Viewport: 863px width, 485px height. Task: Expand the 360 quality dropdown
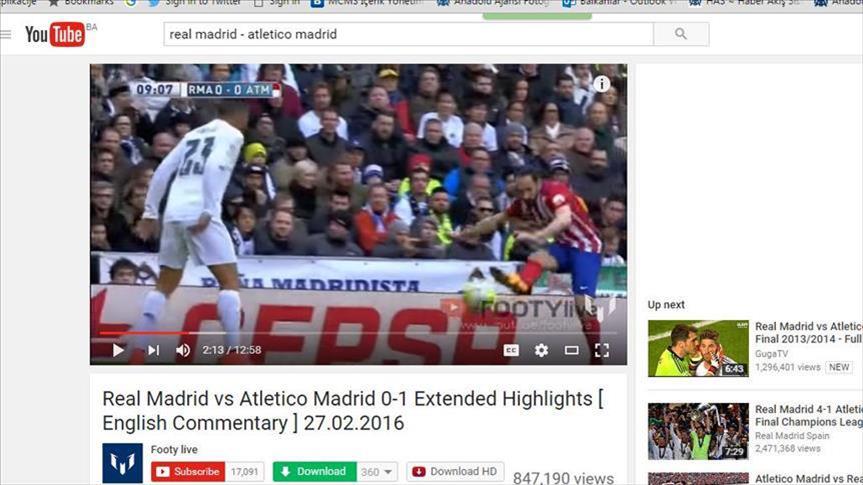coord(377,472)
